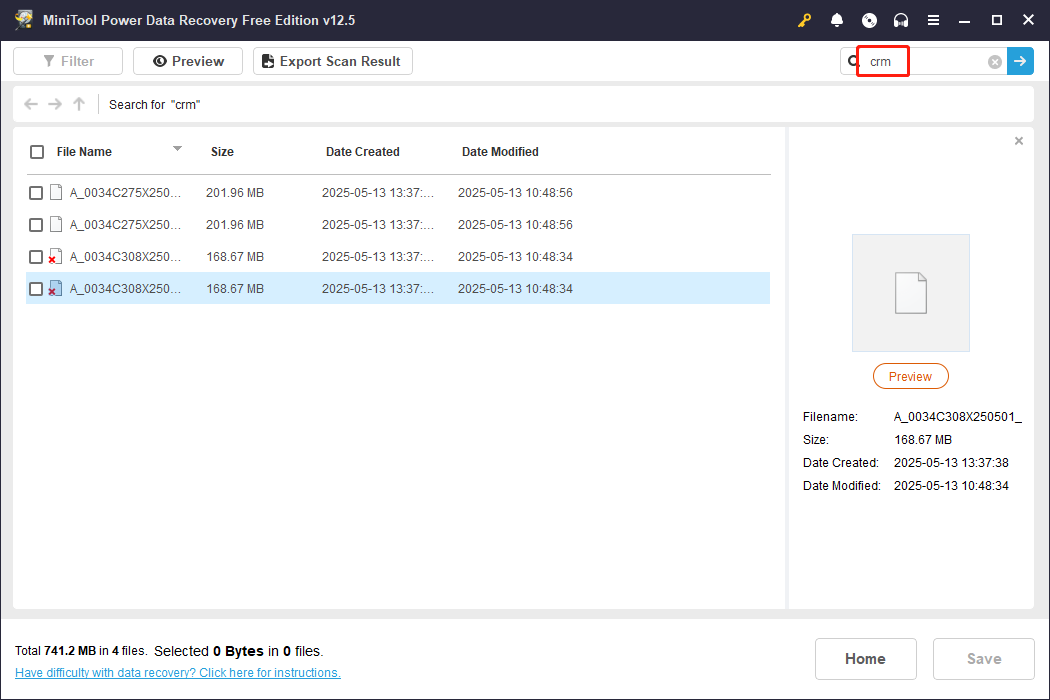Click the bootable media disc icon
Image resolution: width=1050 pixels, height=700 pixels.
point(869,19)
